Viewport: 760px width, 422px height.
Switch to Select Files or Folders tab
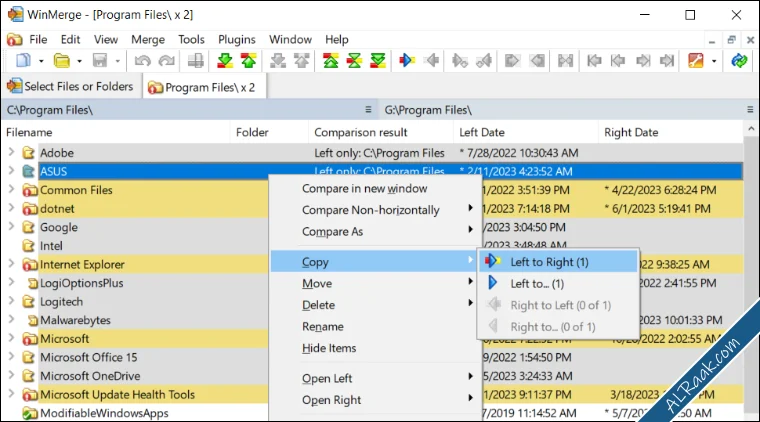click(71, 86)
